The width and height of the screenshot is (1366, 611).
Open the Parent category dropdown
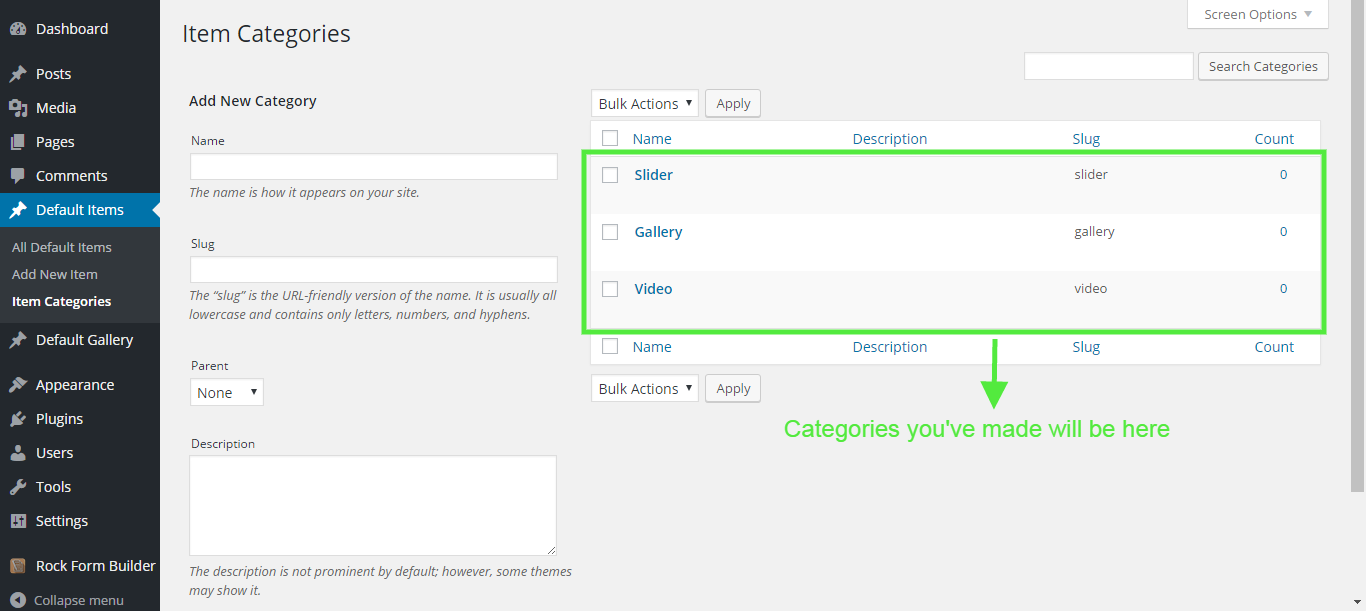(x=226, y=393)
